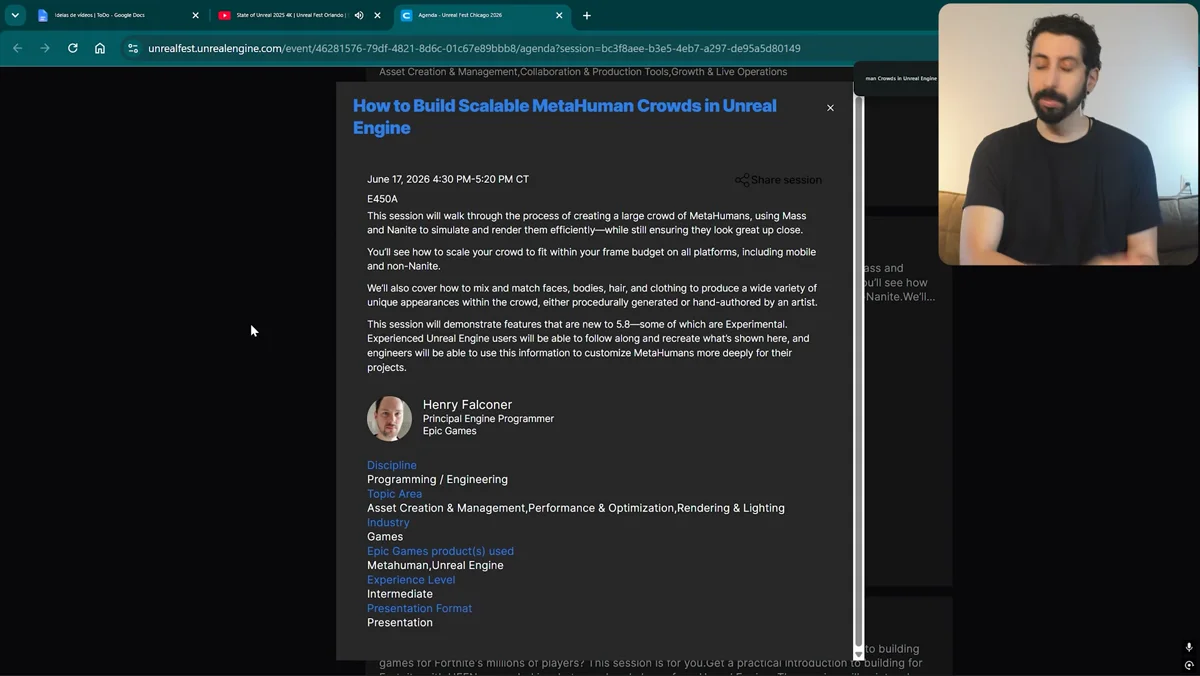1200x676 pixels.
Task: Click the Games industry value
Action: pos(385,536)
